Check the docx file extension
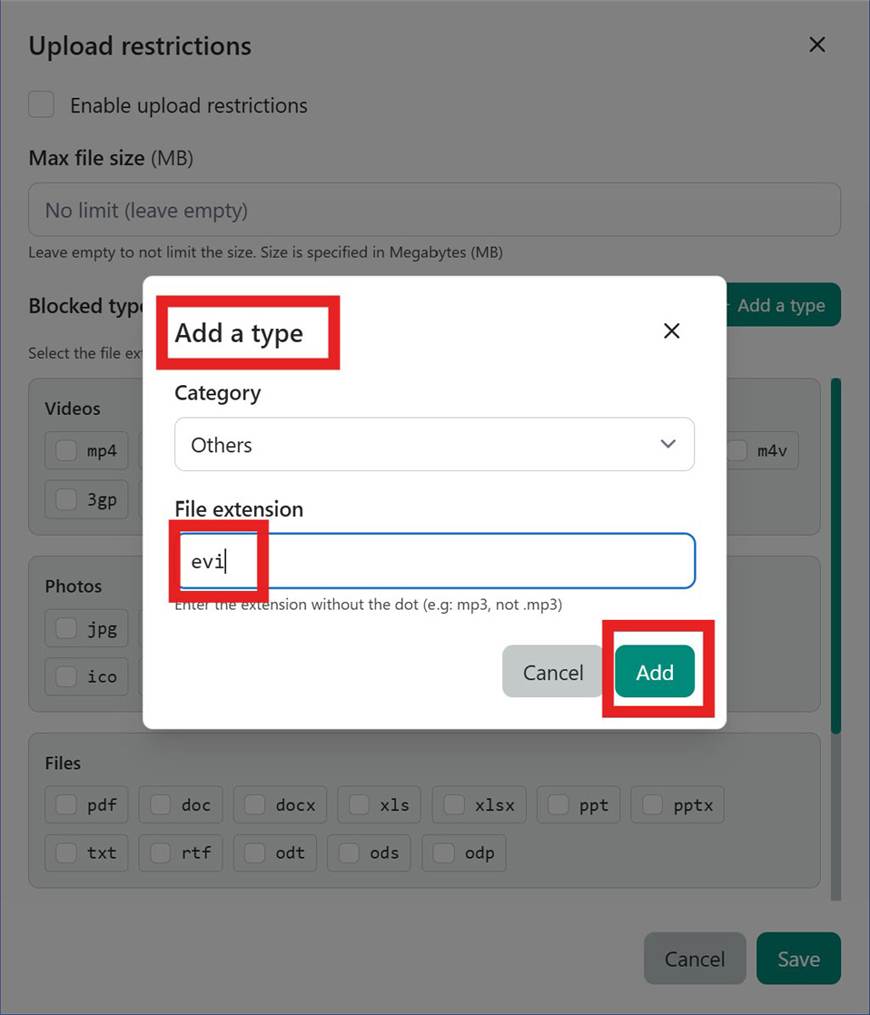This screenshot has width=870, height=1015. click(x=257, y=804)
